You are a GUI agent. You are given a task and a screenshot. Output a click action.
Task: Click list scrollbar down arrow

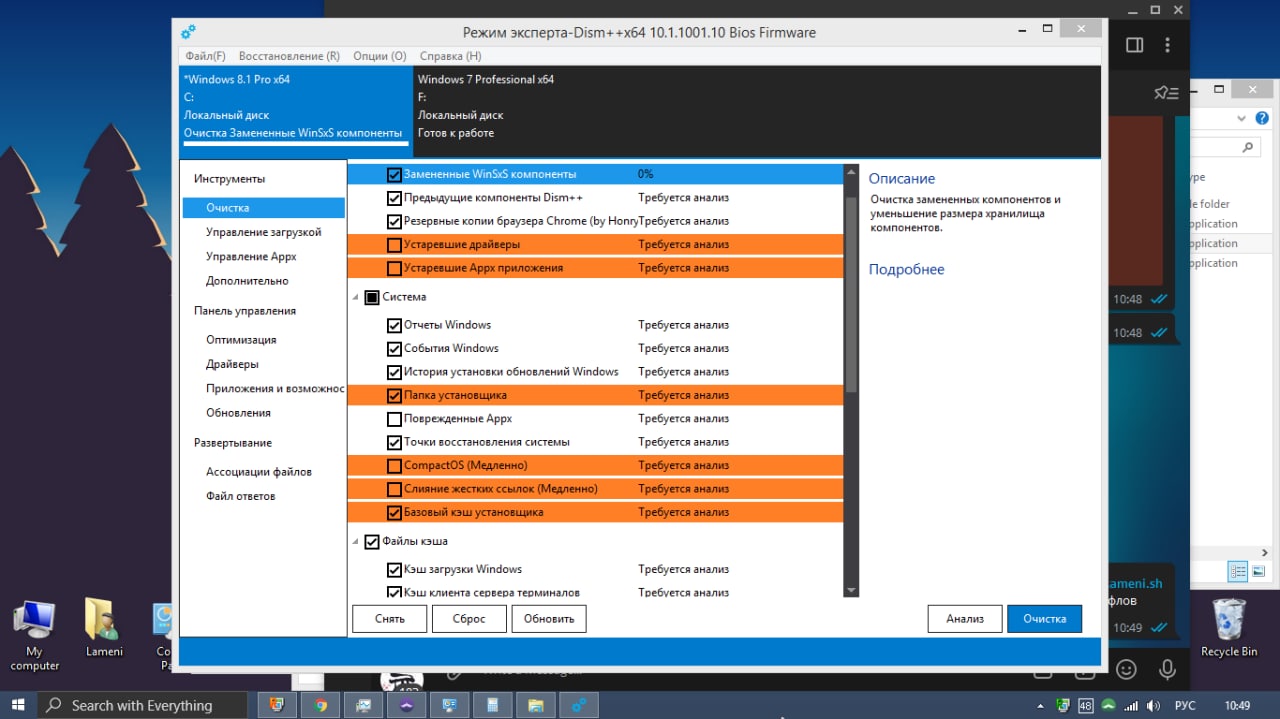[851, 591]
